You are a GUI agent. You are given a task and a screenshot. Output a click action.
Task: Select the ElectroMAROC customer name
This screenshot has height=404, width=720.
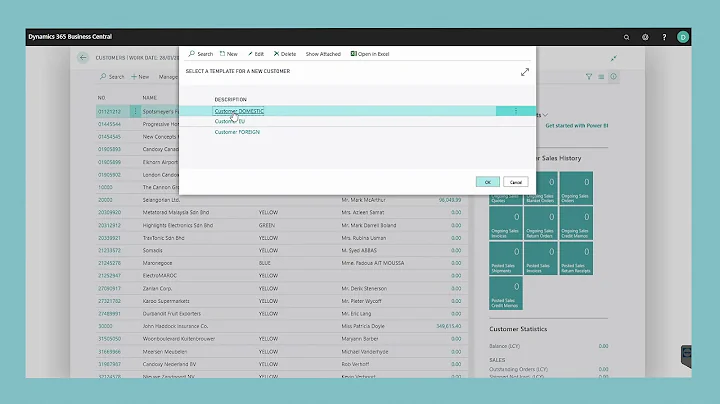point(159,275)
